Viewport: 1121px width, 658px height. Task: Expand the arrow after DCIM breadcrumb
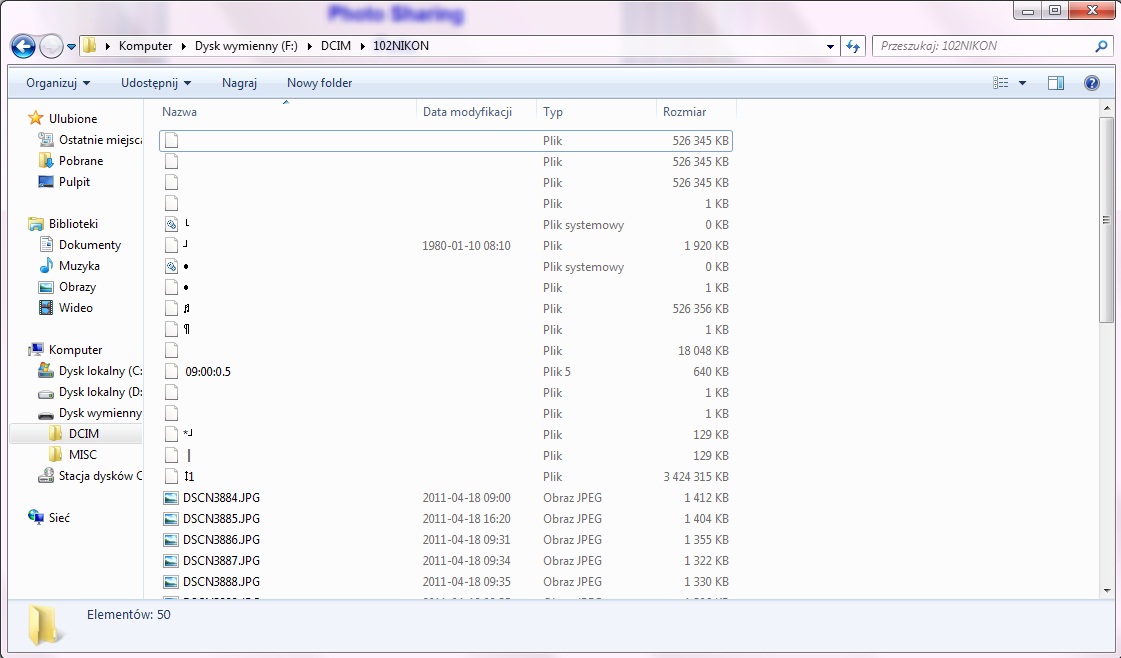(x=362, y=46)
